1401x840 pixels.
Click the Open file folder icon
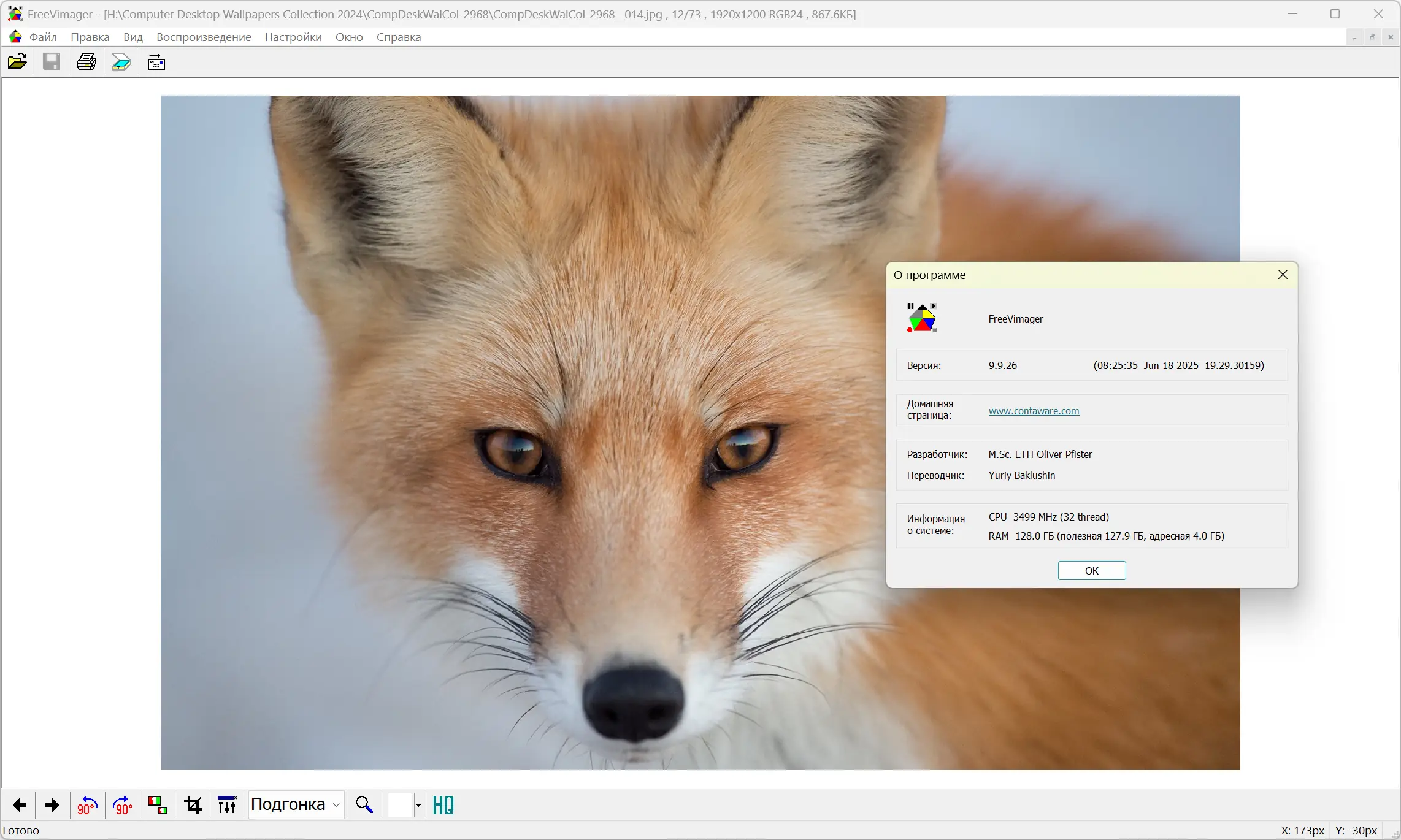17,62
